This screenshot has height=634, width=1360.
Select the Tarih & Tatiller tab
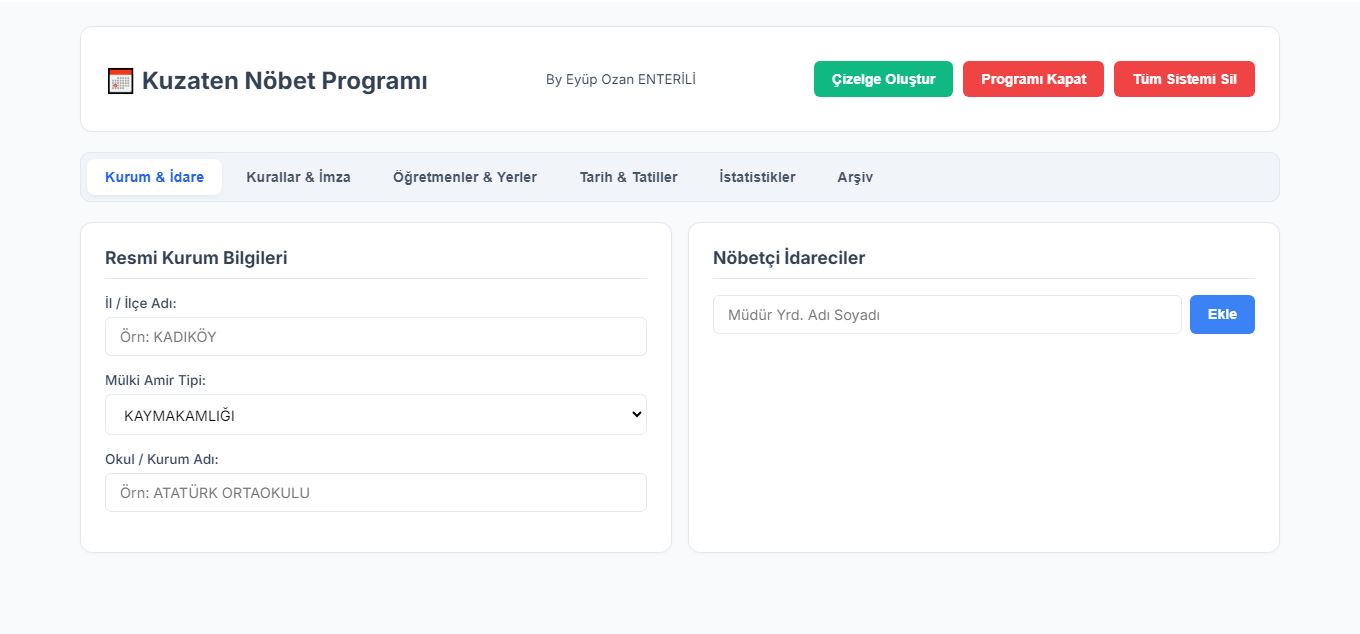[x=628, y=177]
